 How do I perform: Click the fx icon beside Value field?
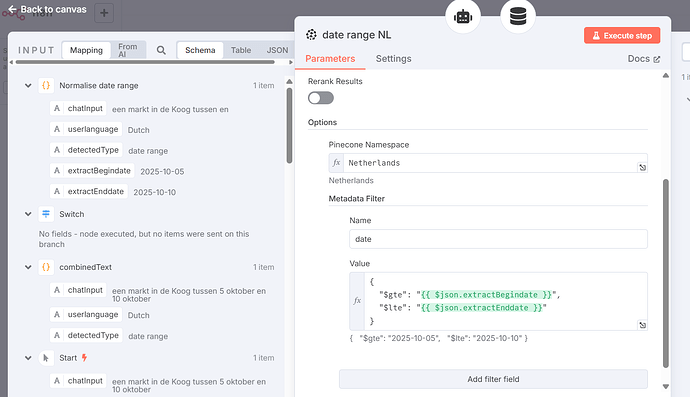tap(357, 301)
